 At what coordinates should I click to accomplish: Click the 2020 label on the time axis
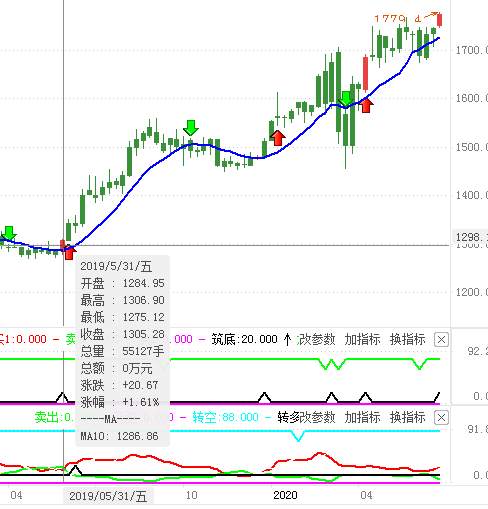(285, 495)
